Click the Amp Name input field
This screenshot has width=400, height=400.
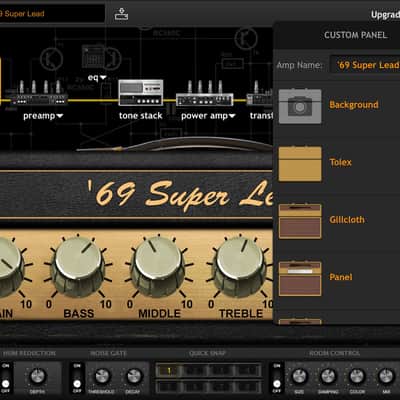pos(365,65)
